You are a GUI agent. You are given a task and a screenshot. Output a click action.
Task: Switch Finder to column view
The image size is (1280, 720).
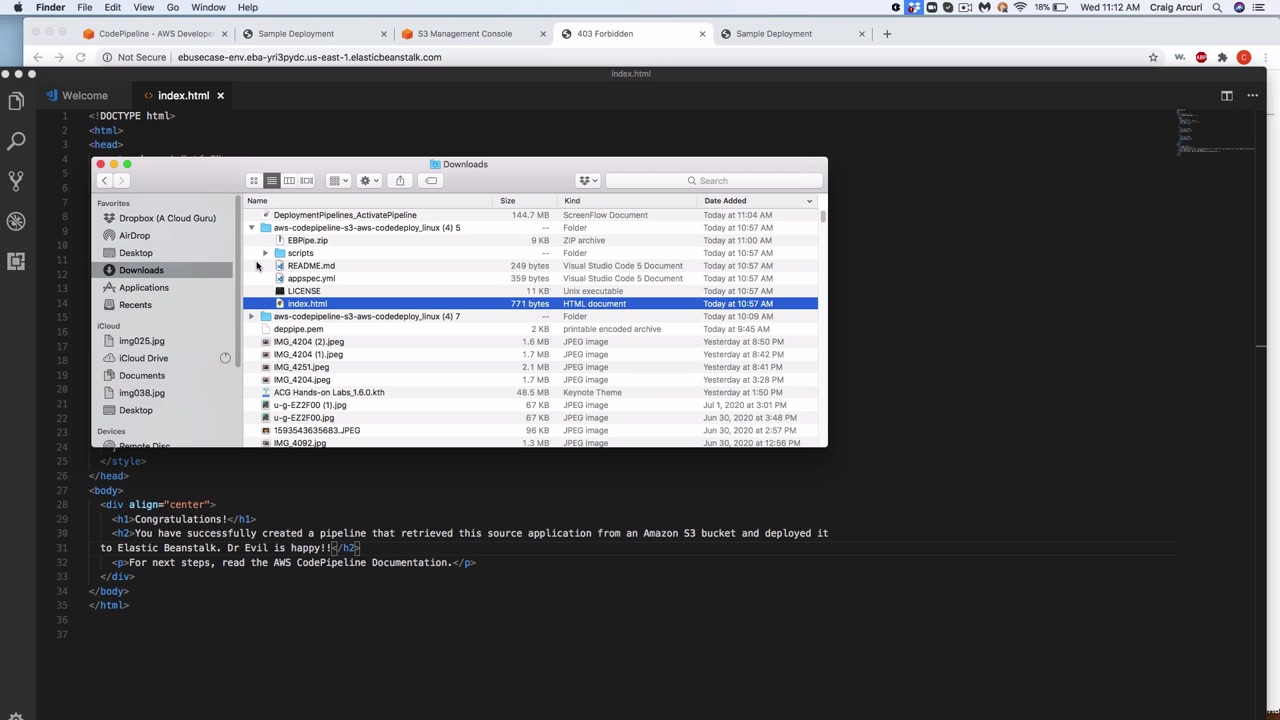289,181
